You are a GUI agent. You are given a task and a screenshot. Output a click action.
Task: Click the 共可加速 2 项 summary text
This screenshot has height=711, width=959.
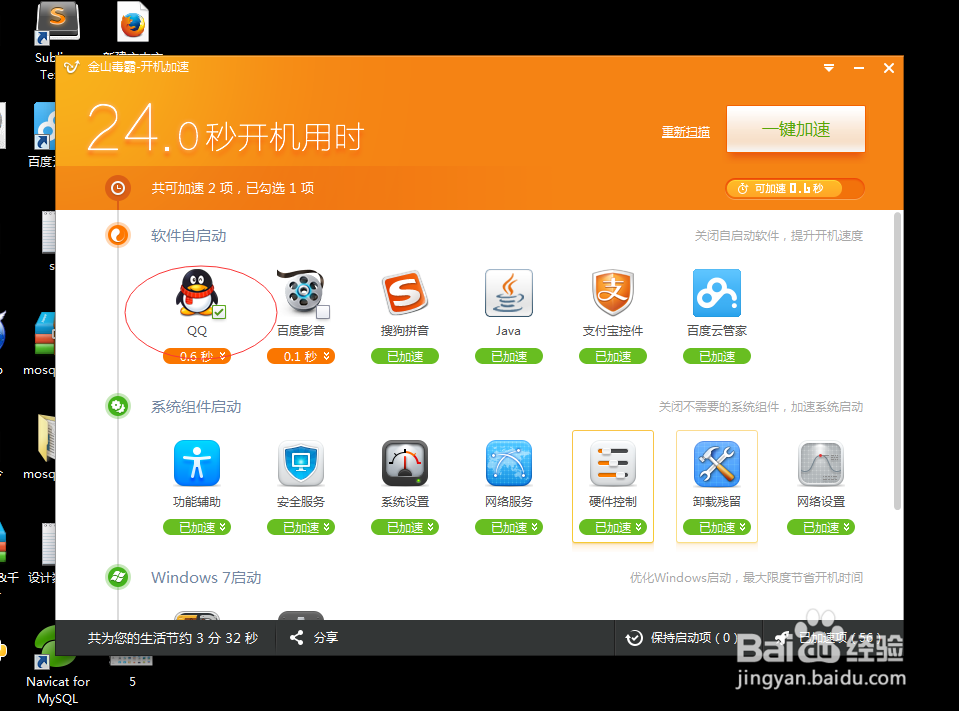(x=233, y=188)
